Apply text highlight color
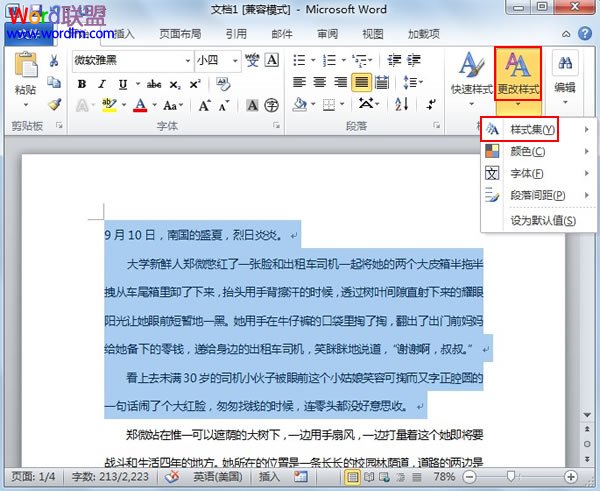The height and width of the screenshot is (491, 600). tap(109, 105)
